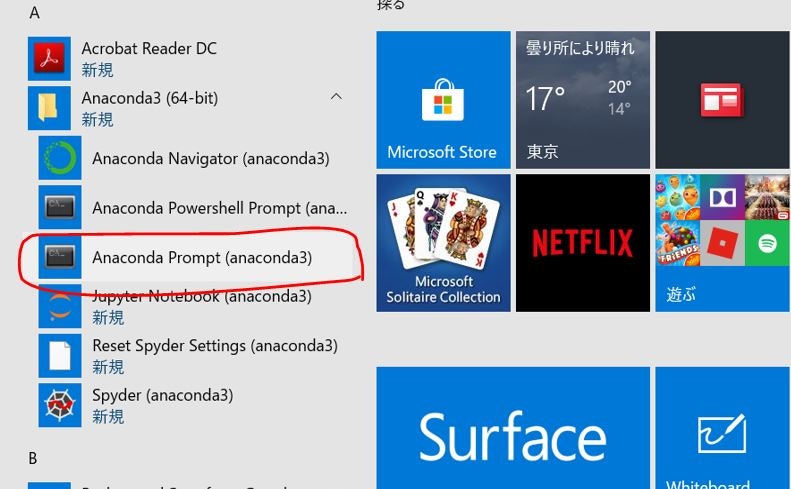Click 新規 label under Spyder
791x489 pixels.
tap(108, 416)
